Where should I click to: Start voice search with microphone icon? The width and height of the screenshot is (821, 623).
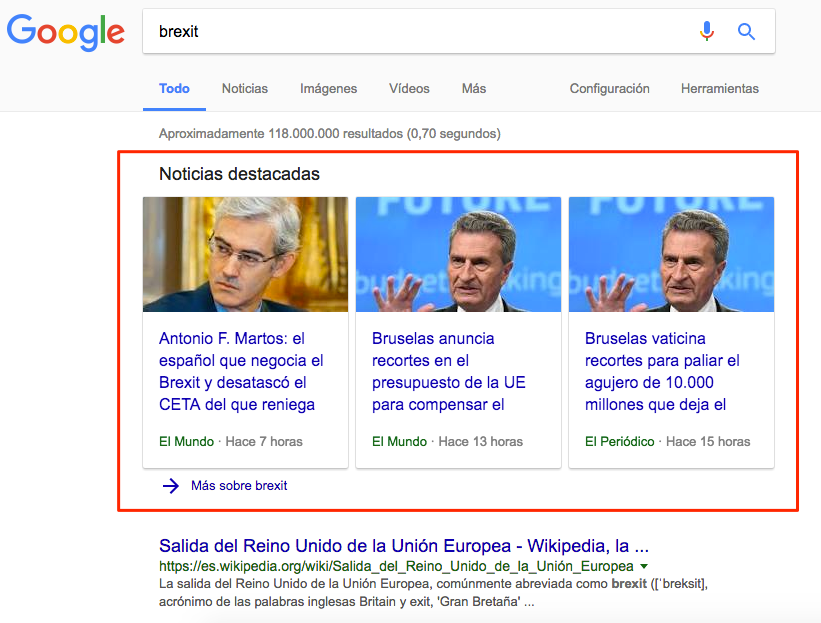pos(706,31)
